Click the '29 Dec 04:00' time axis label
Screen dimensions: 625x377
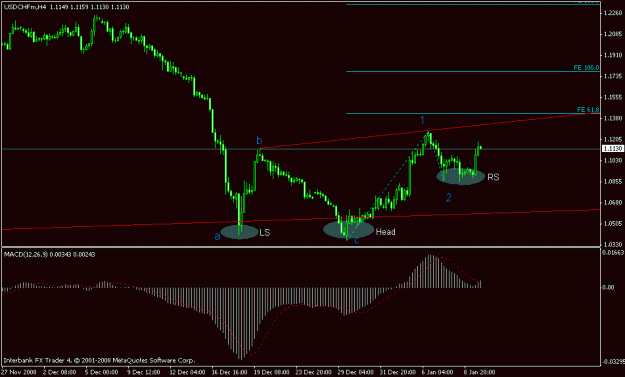pos(356,372)
